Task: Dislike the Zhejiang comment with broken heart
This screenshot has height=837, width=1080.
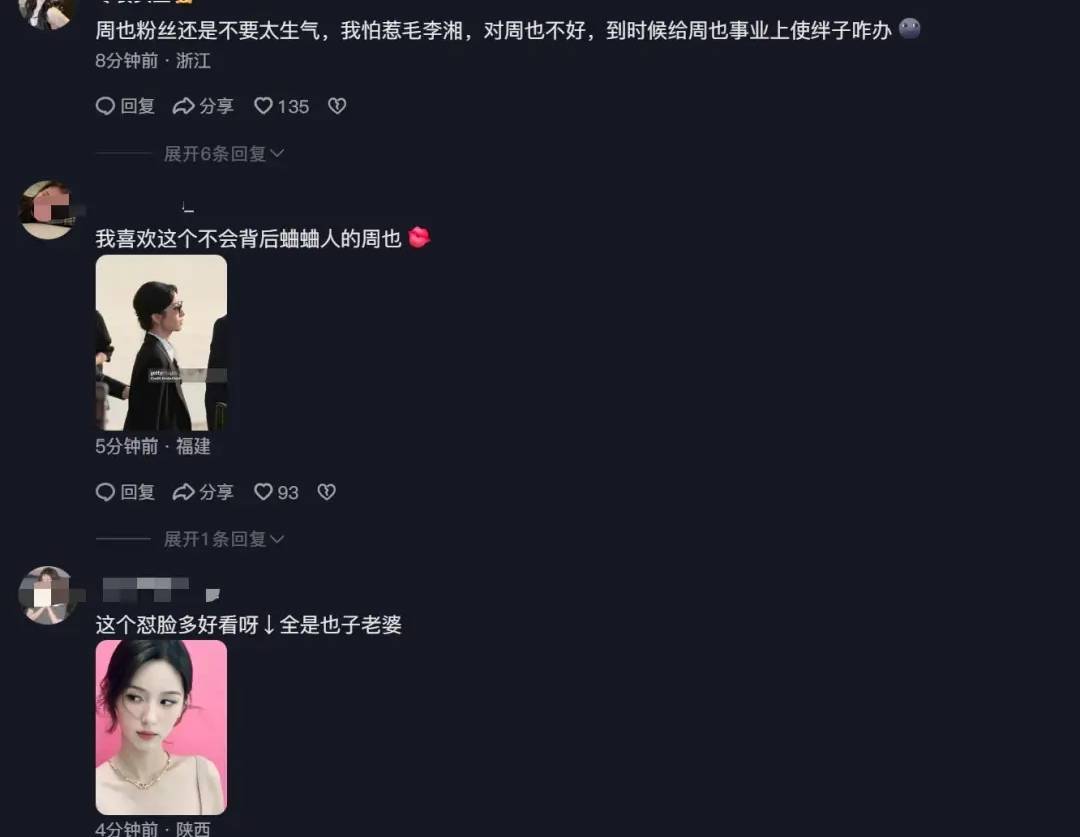Action: [337, 106]
